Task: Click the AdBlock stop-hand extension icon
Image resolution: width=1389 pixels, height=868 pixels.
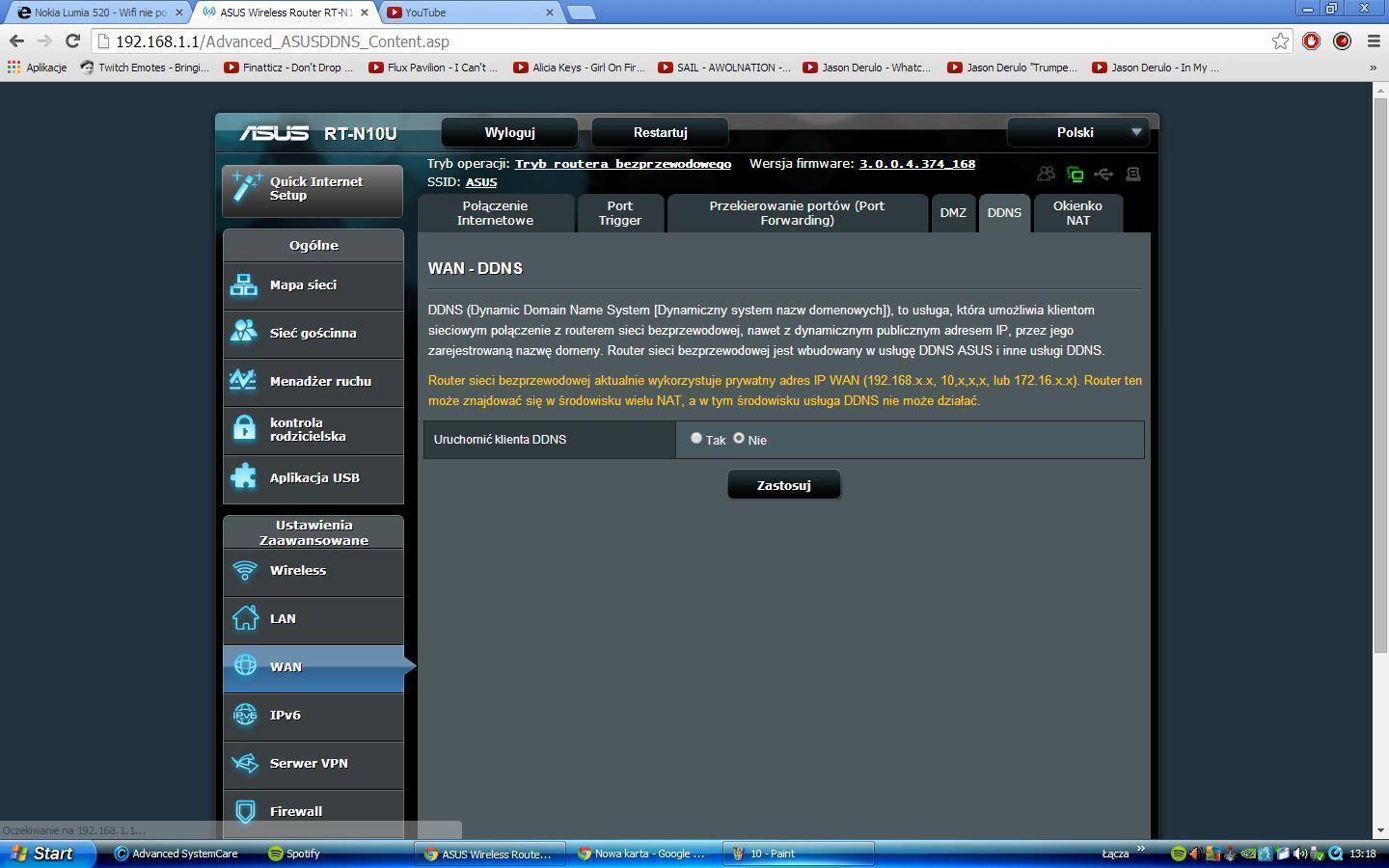Action: pyautogui.click(x=1311, y=41)
